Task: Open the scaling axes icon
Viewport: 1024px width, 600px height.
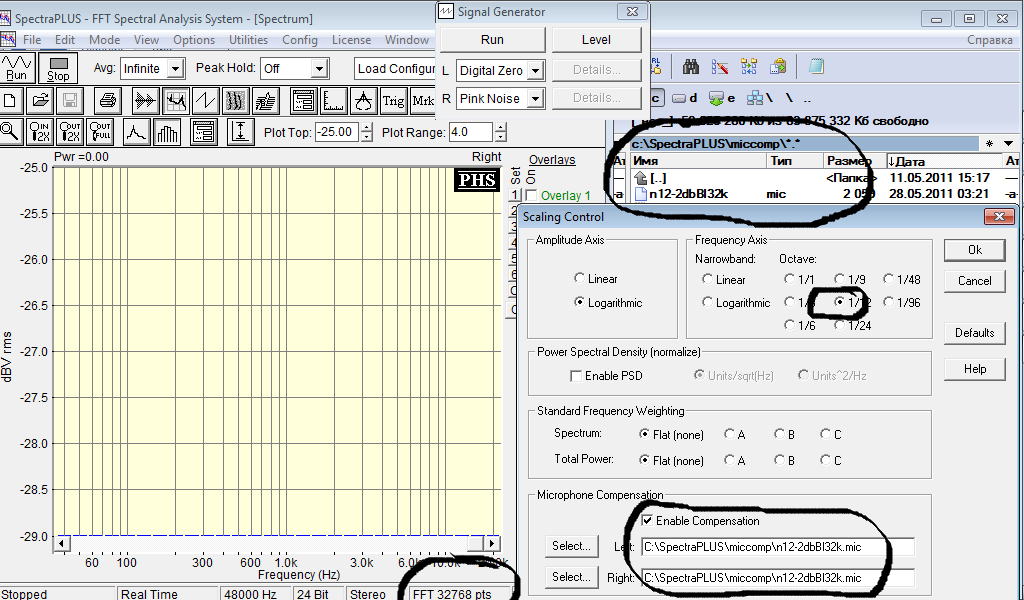Action: tap(334, 101)
